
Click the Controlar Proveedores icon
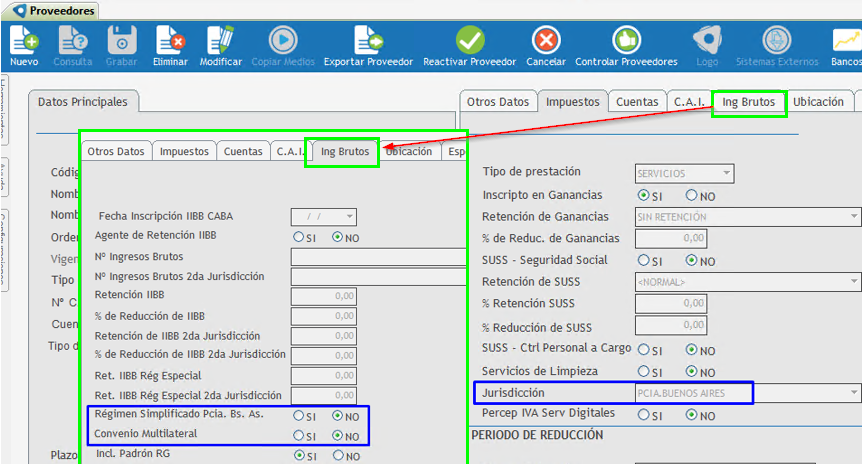pyautogui.click(x=627, y=40)
